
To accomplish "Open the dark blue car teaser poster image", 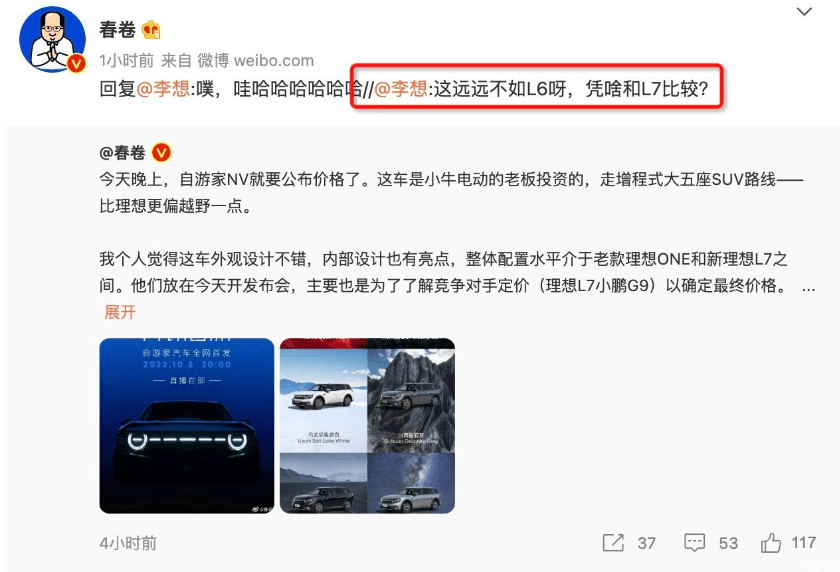I will [x=186, y=426].
